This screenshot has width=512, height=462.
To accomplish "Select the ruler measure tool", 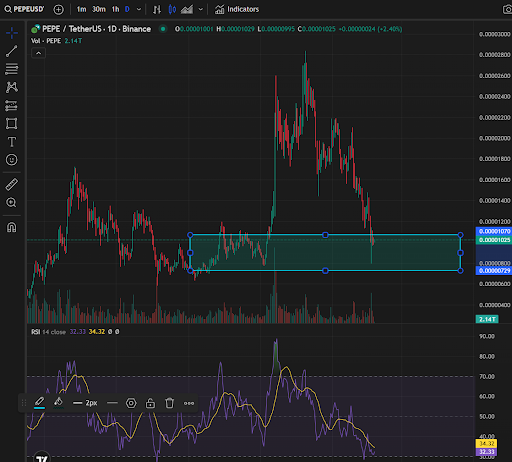I will coord(12,184).
